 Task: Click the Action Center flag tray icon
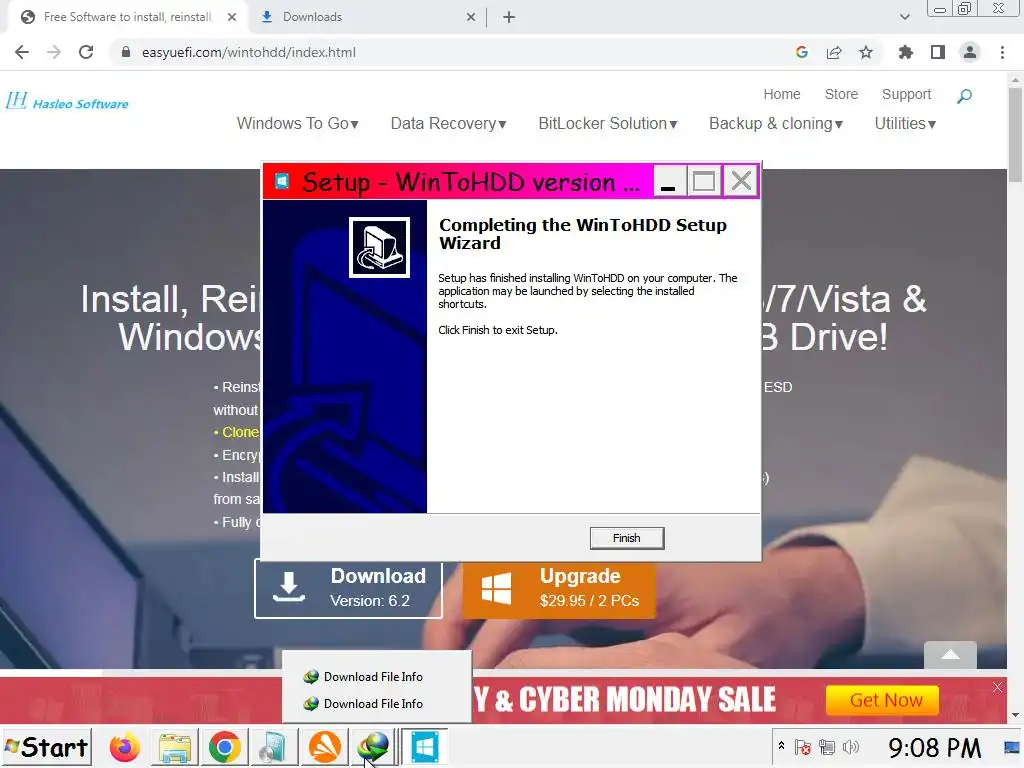[x=803, y=747]
